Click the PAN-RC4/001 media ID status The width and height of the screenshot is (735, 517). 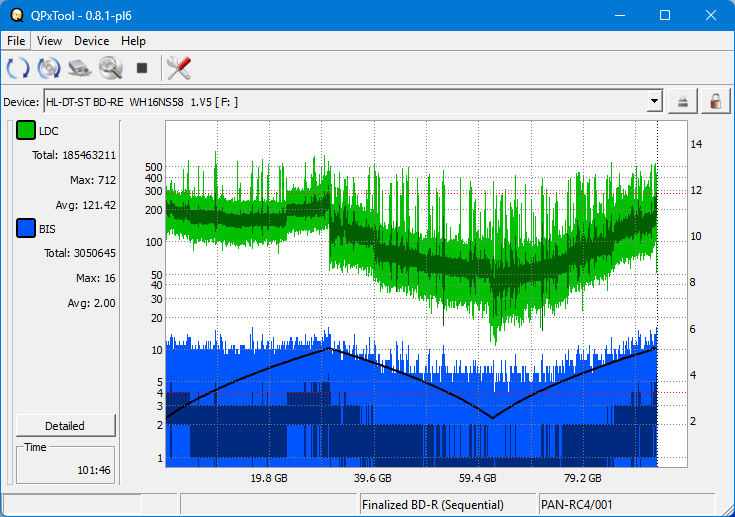tap(577, 505)
